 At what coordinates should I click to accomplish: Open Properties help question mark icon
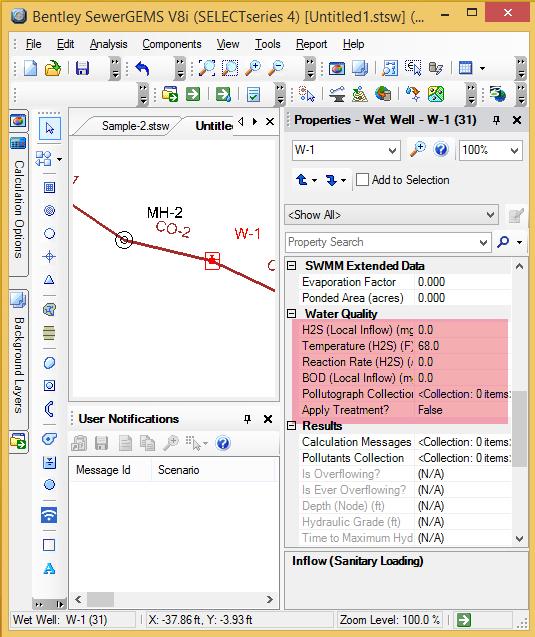(x=441, y=150)
